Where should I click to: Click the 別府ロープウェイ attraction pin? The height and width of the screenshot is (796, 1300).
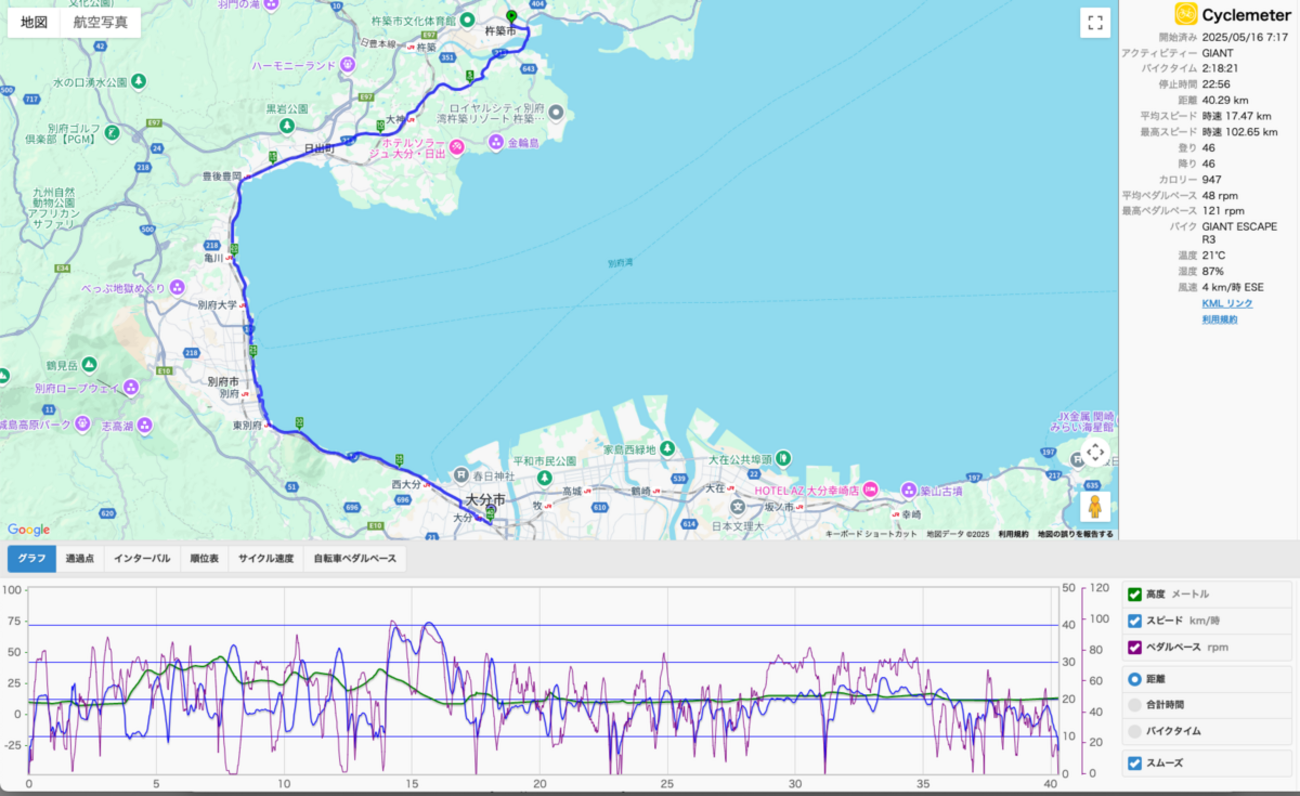pos(131,387)
